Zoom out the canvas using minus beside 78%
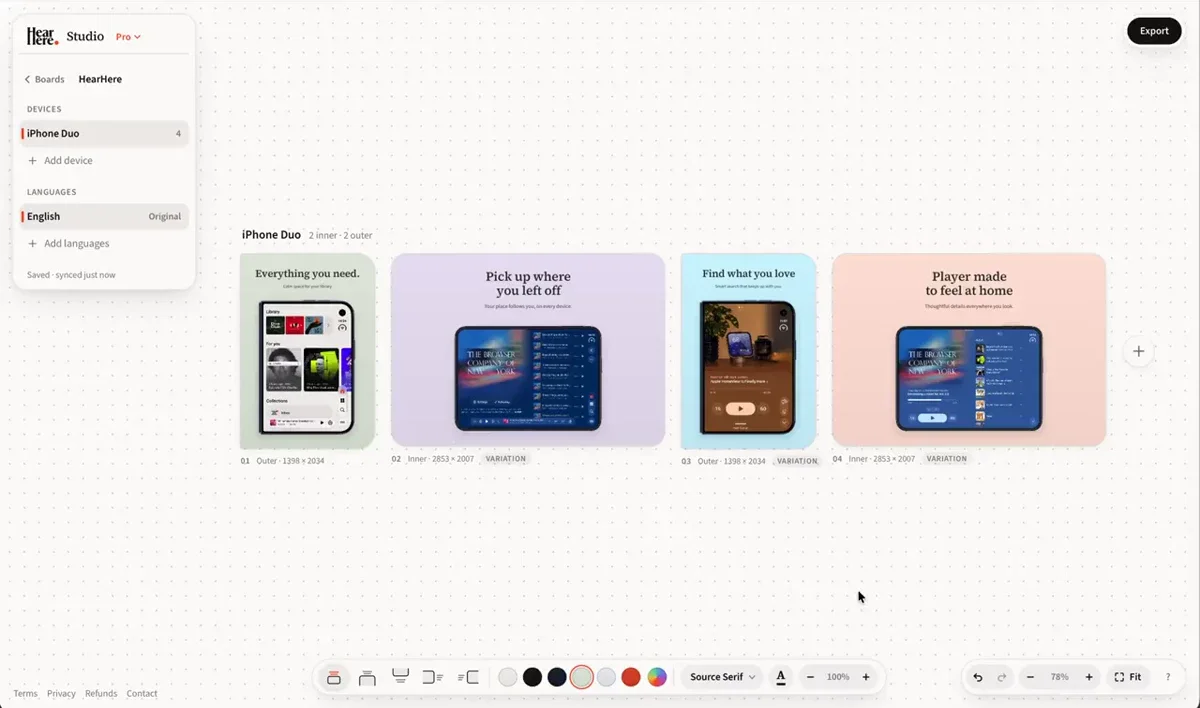This screenshot has width=1200, height=708. [1030, 677]
